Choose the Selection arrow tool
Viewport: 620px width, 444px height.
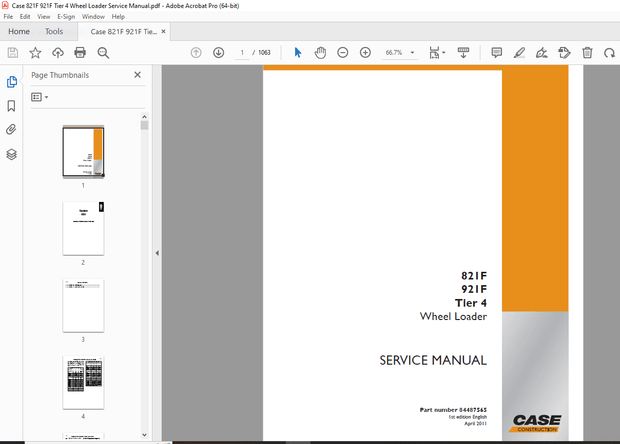(x=298, y=52)
